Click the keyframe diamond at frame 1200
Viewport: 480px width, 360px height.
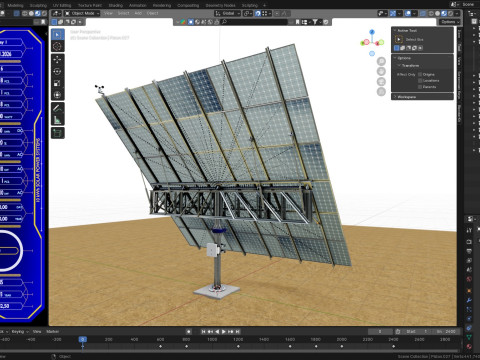pos(238,346)
